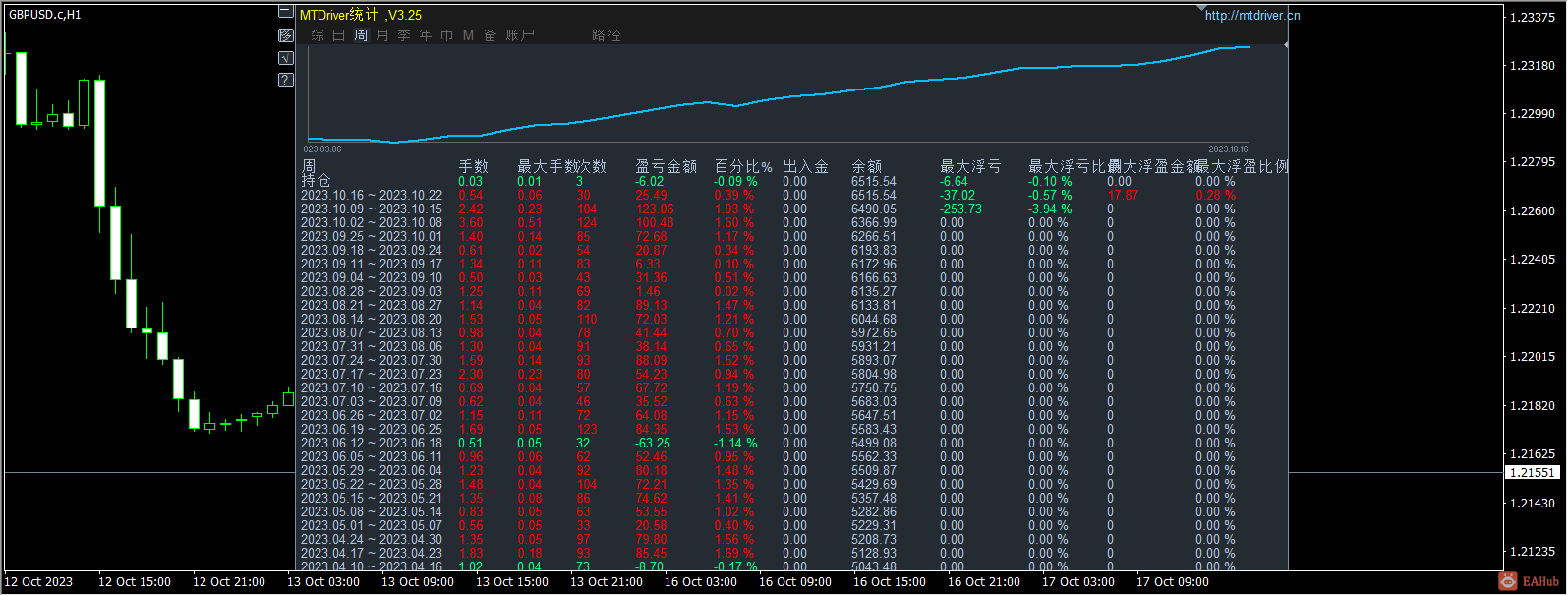The width and height of the screenshot is (1568, 596).
Task: Click the 12 Oct 2023 time axis label
Action: [40, 581]
